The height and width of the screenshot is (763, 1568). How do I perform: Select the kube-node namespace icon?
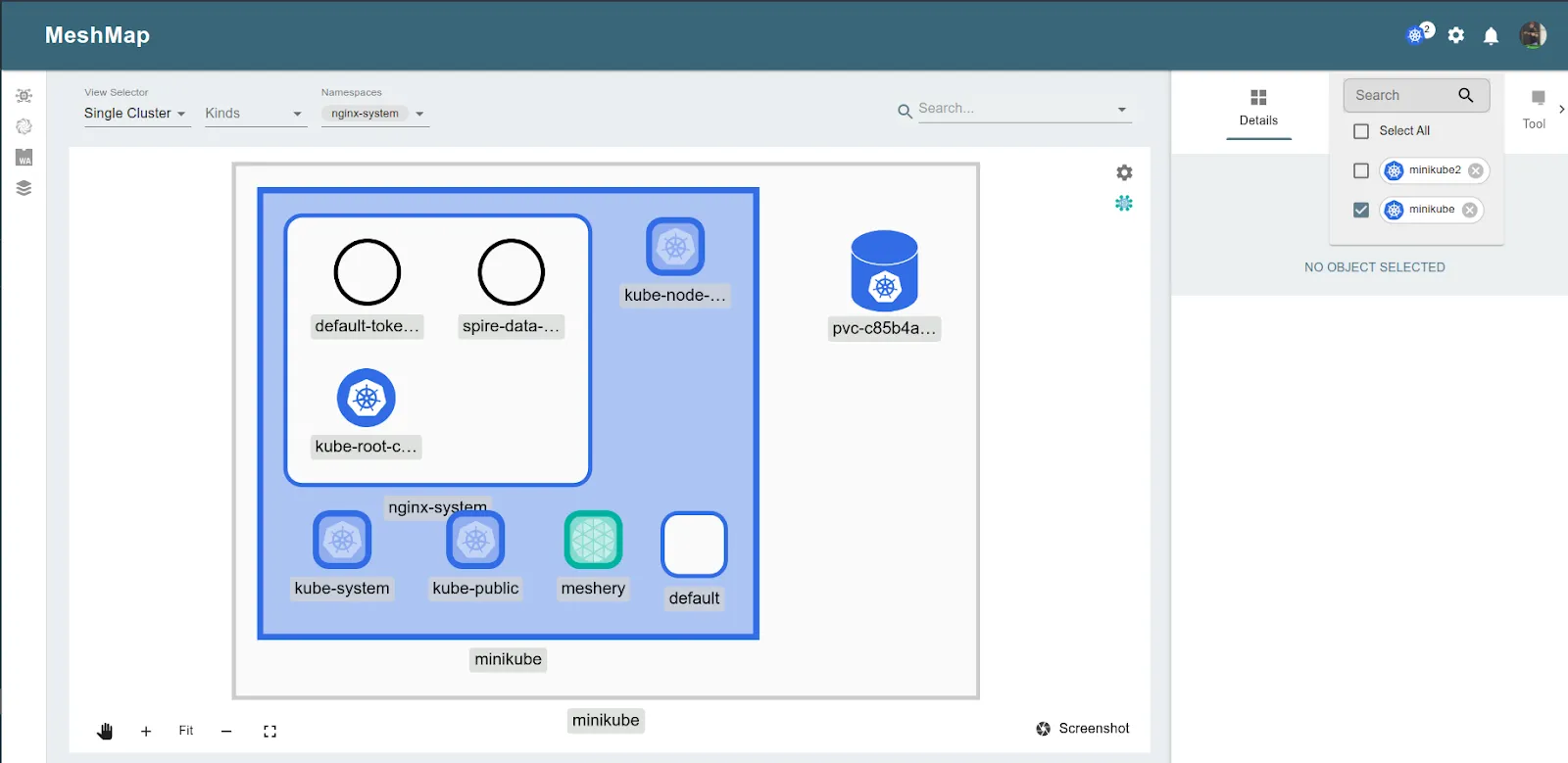[675, 246]
